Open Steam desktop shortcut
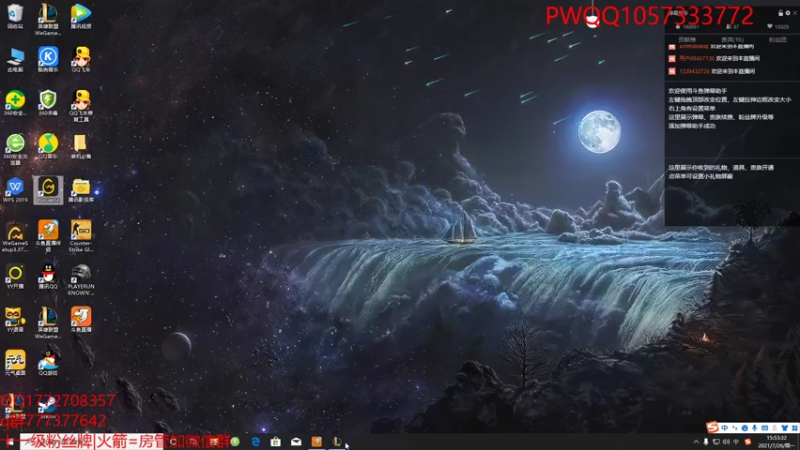Screen dimensions: 800x450 [x=48, y=407]
